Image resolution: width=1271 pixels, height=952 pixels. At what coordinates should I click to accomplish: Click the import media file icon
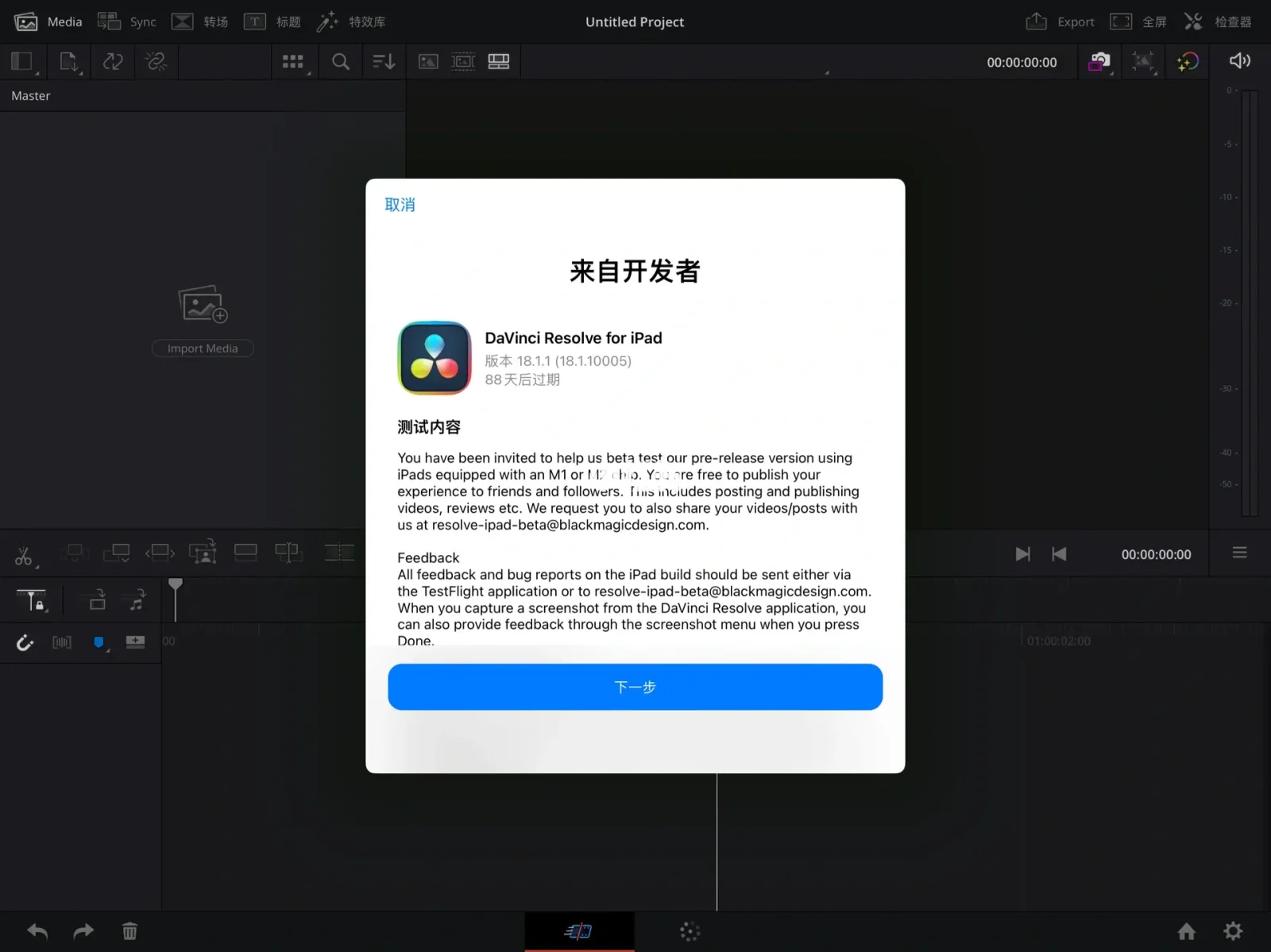coord(70,61)
